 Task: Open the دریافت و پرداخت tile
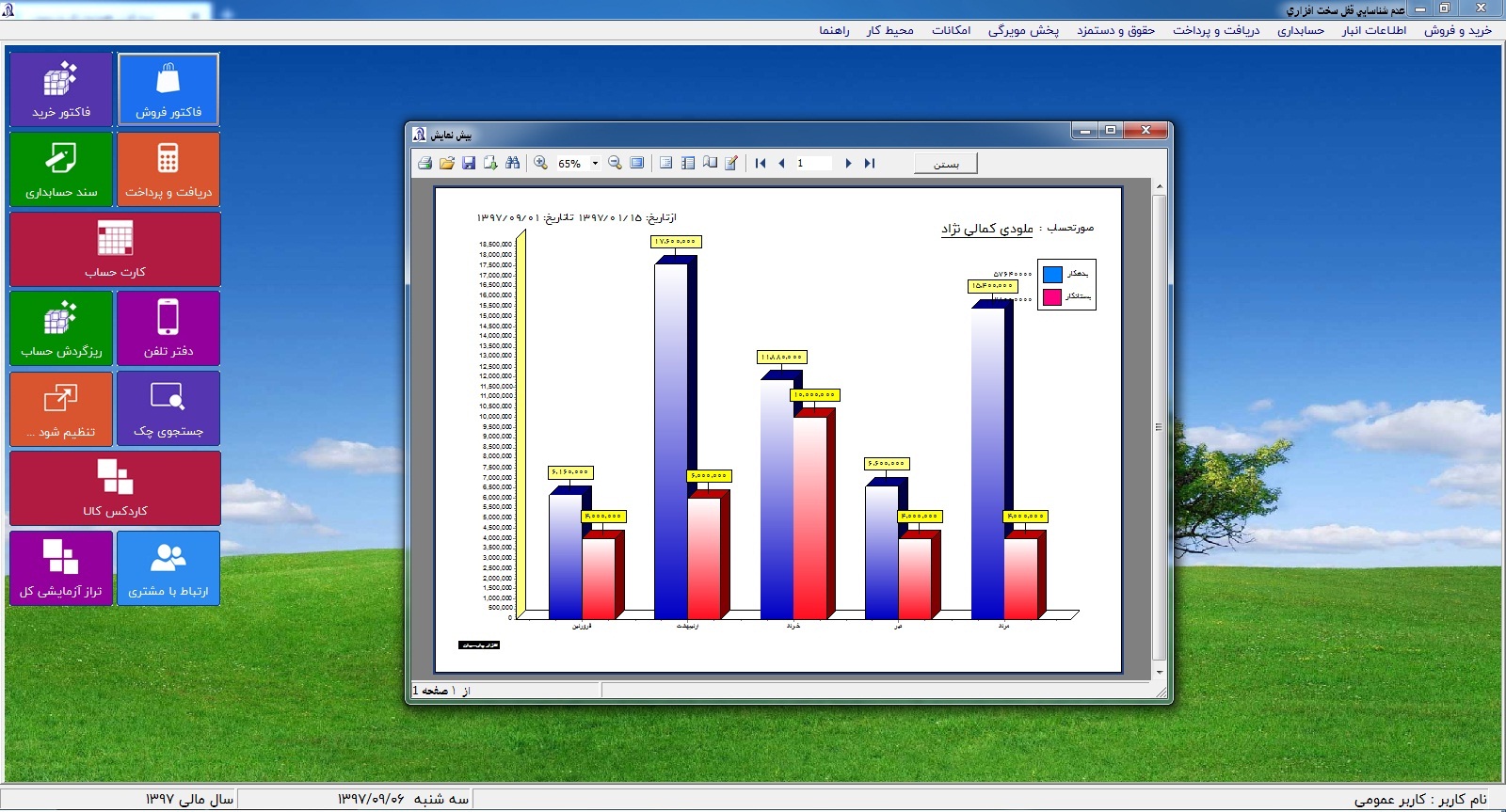pos(168,169)
